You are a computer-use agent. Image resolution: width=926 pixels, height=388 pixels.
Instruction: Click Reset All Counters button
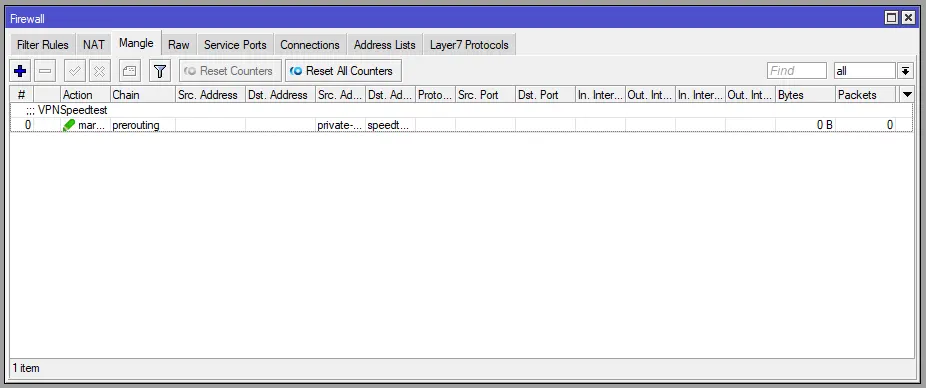tap(343, 71)
